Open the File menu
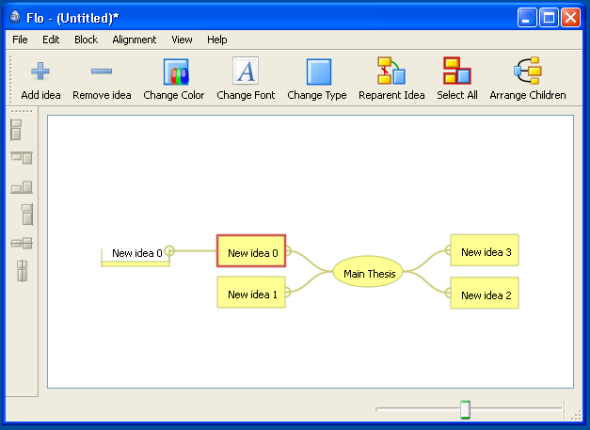 click(20, 40)
